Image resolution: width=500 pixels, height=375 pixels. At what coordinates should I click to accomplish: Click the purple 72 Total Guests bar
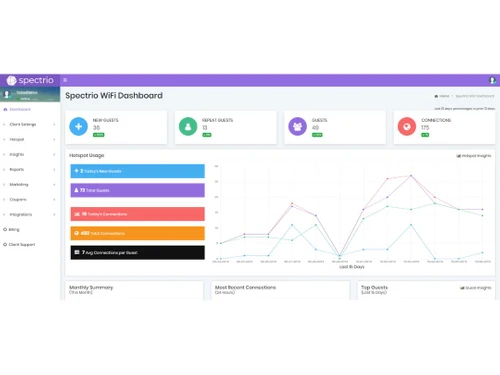point(137,190)
